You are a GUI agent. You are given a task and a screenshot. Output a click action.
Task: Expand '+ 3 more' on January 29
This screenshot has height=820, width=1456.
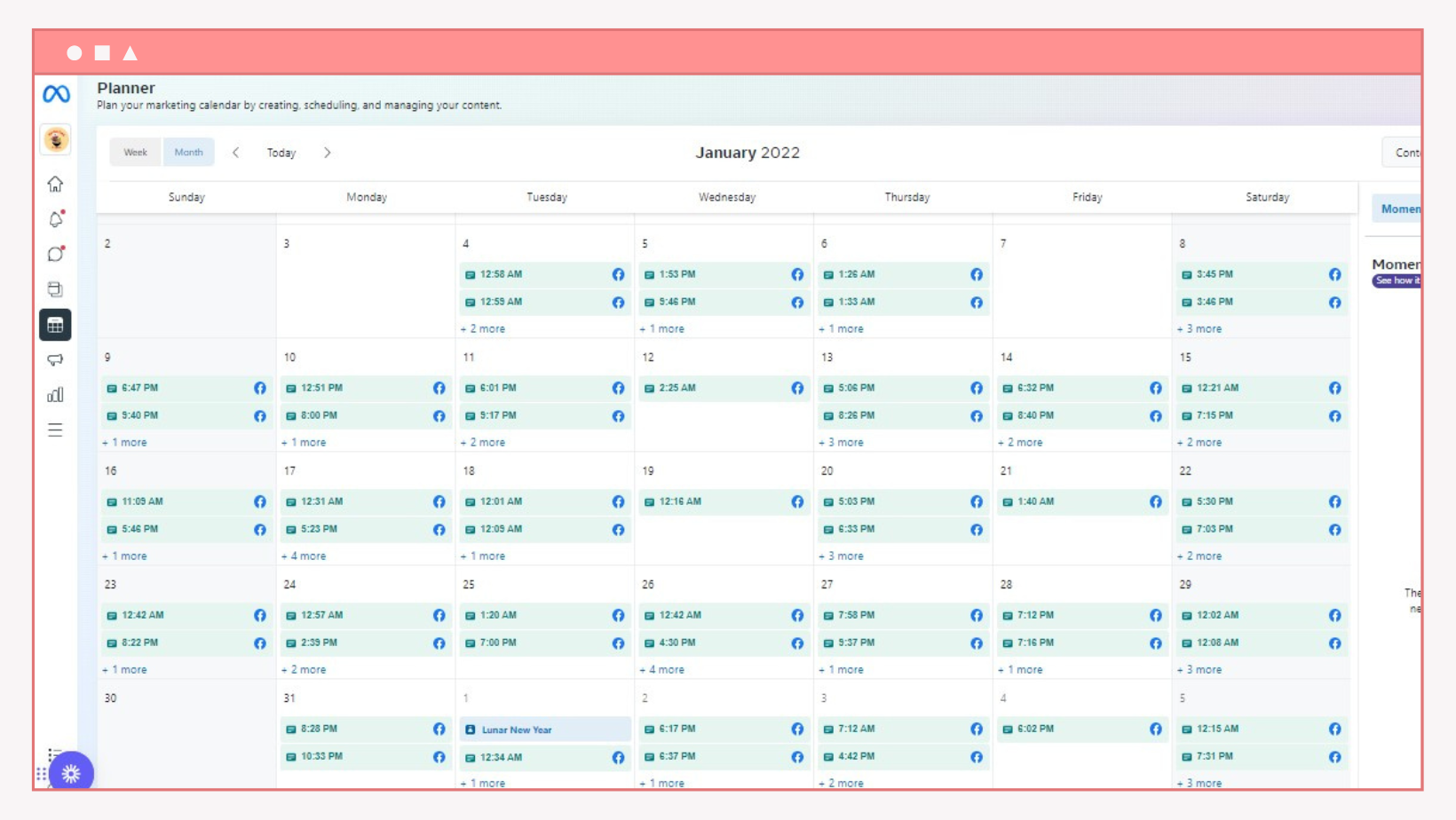pyautogui.click(x=1199, y=670)
